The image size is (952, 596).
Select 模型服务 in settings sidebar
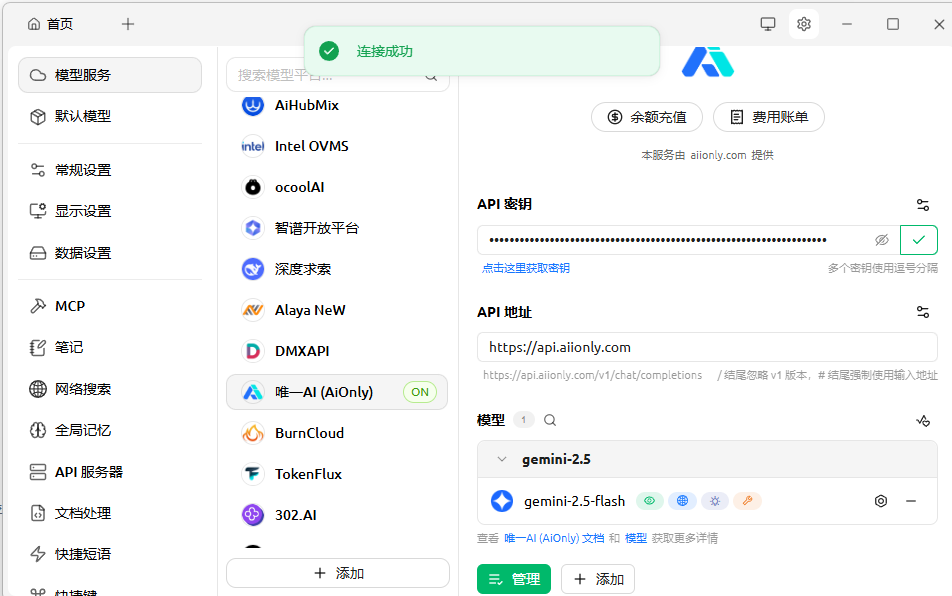pyautogui.click(x=110, y=75)
